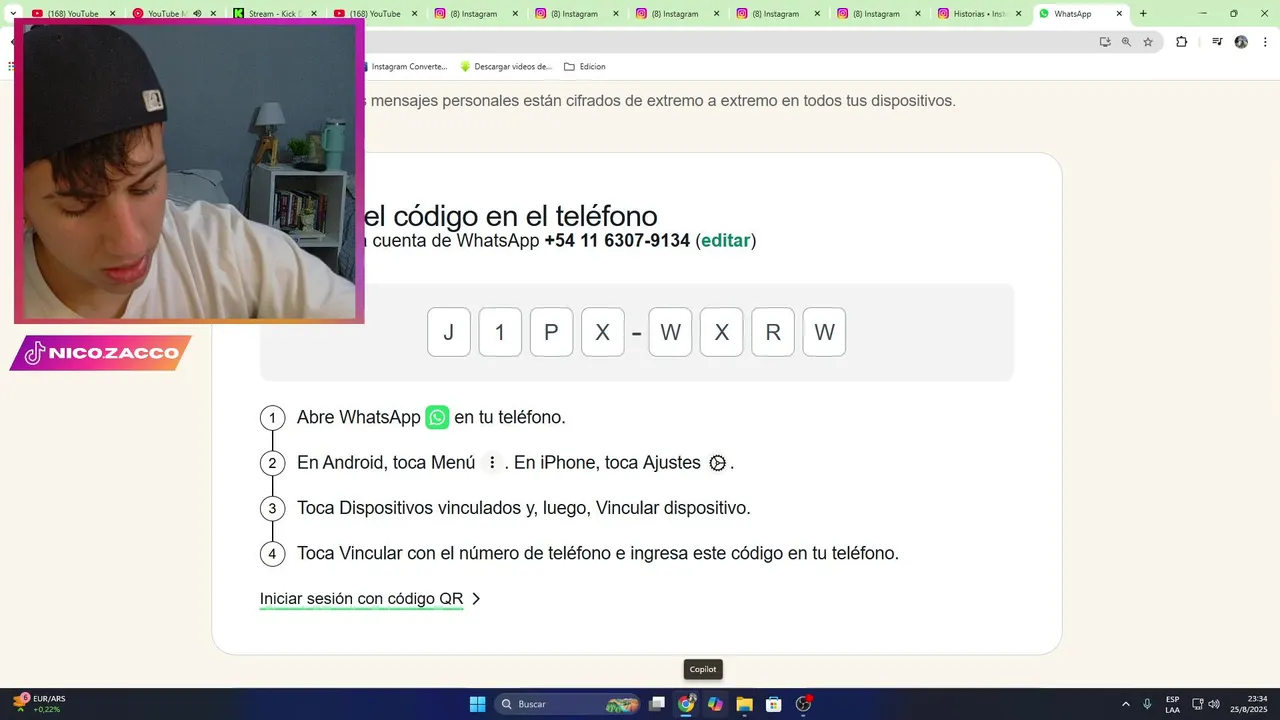The image size is (1280, 720).
Task: Click phone number +54 11 6307-9134
Action: coord(617,241)
